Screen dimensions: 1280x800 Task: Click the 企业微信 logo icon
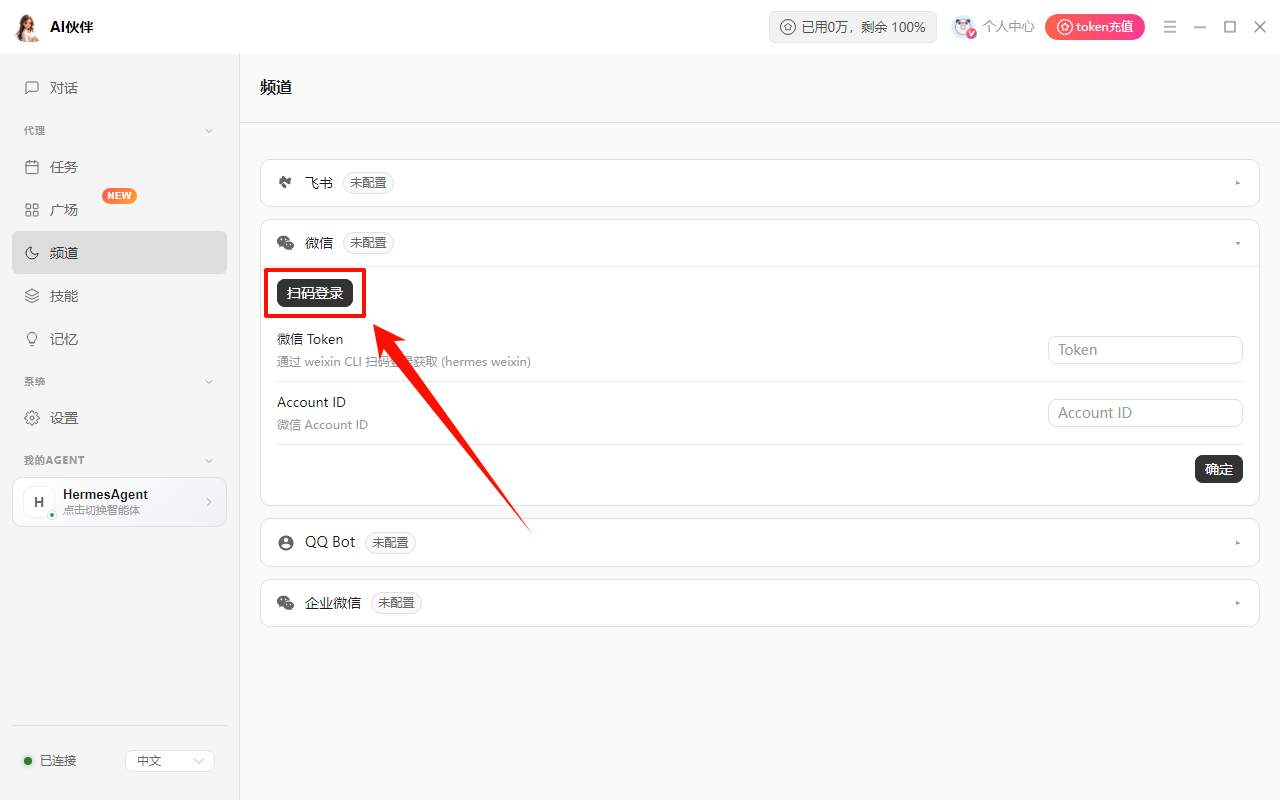pyautogui.click(x=285, y=603)
